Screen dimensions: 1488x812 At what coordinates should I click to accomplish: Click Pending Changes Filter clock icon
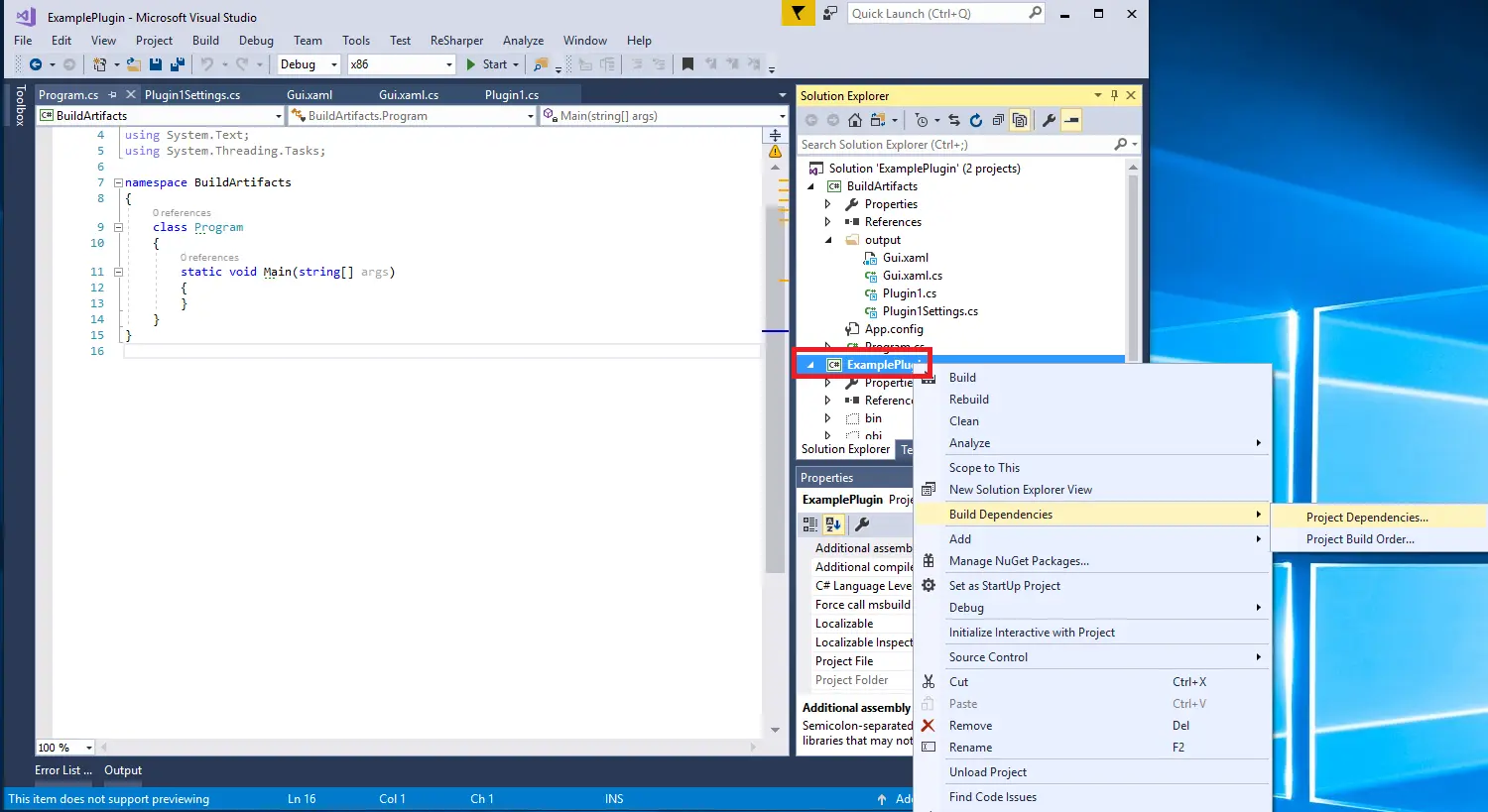(x=923, y=120)
